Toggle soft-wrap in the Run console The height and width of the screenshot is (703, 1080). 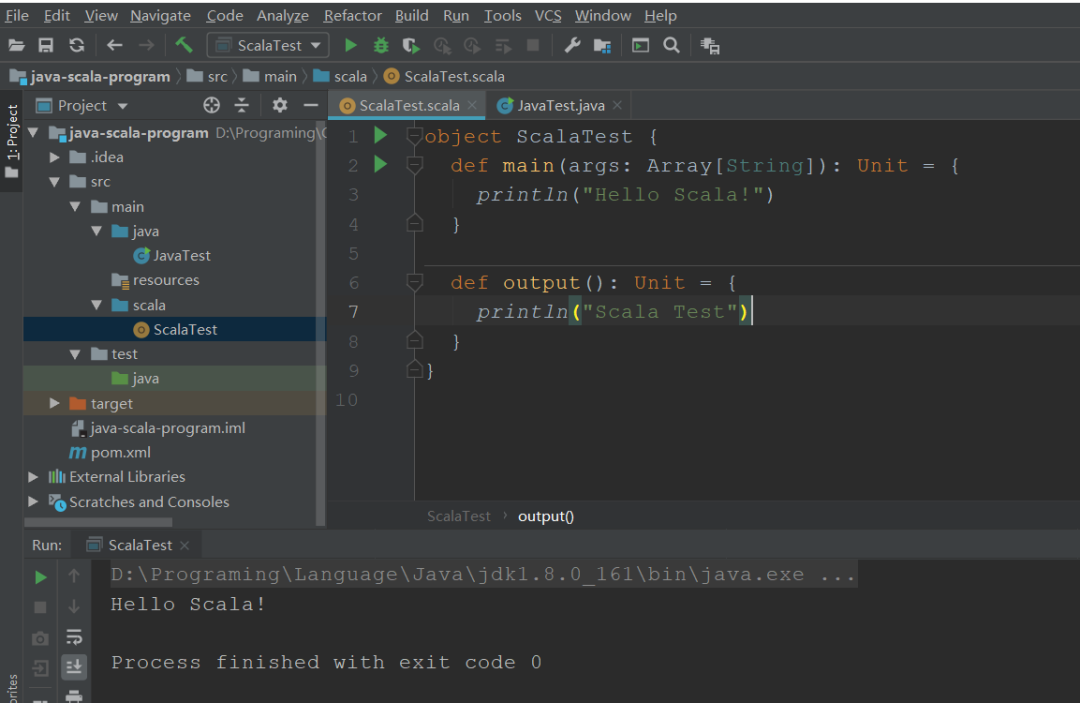tap(74, 637)
